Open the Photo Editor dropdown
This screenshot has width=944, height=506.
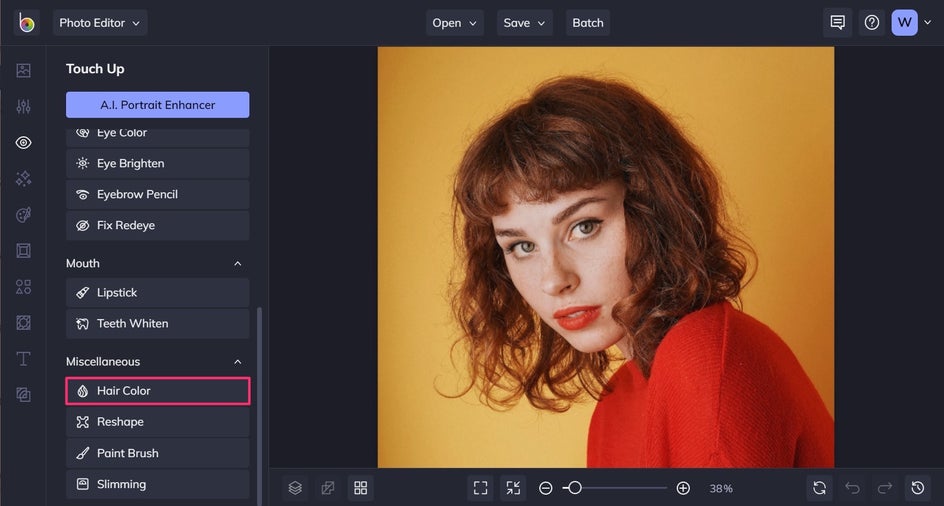tap(100, 23)
